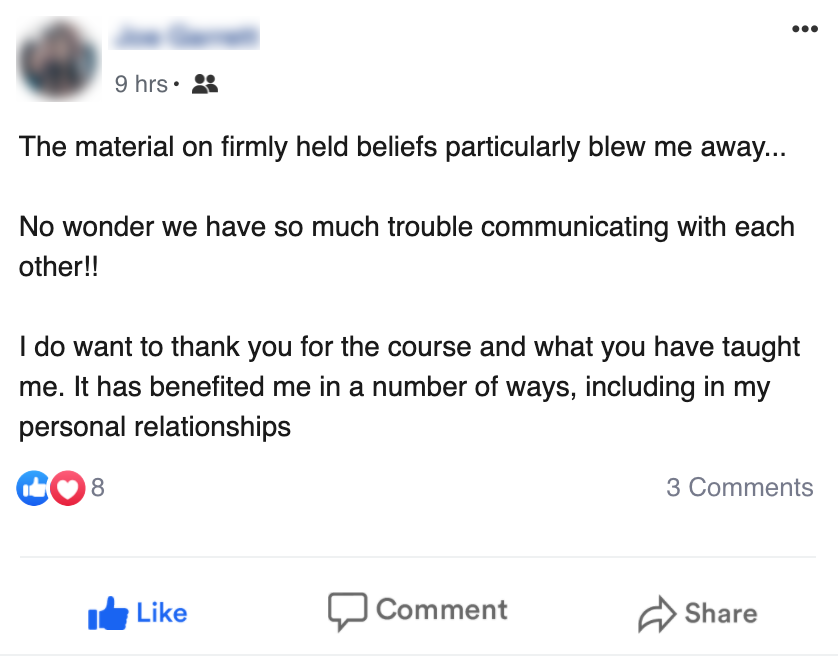
Task: Click the "personal relationships" text line
Action: point(155,427)
